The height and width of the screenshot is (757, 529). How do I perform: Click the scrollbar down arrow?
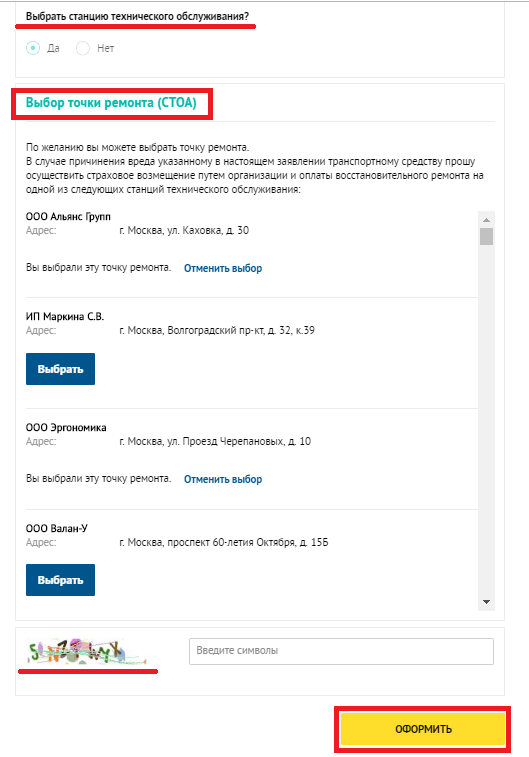(x=487, y=602)
